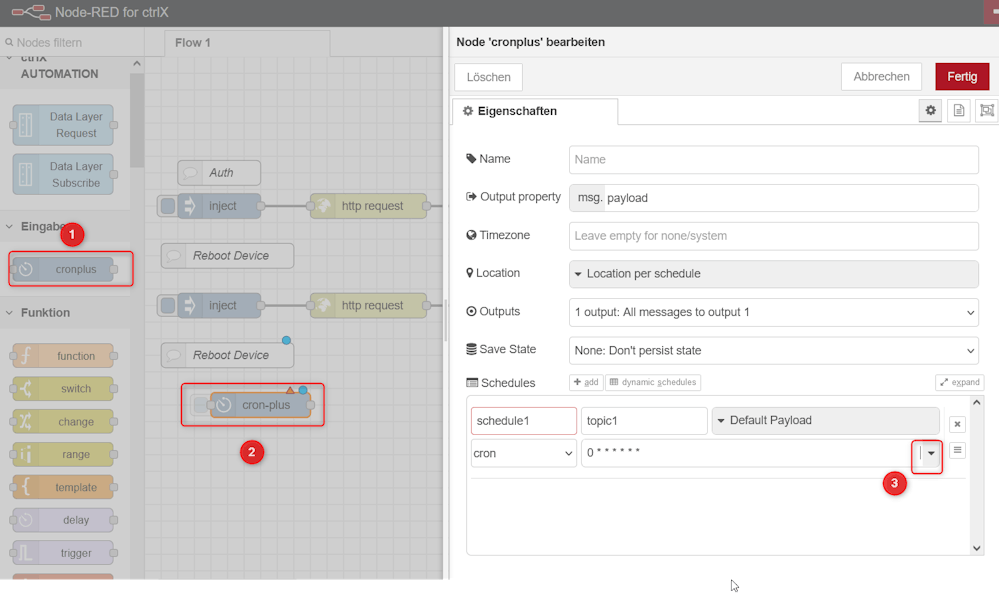Image resolution: width=999 pixels, height=604 pixels.
Task: Click the schedules list scroll-down arrow
Action: [977, 548]
